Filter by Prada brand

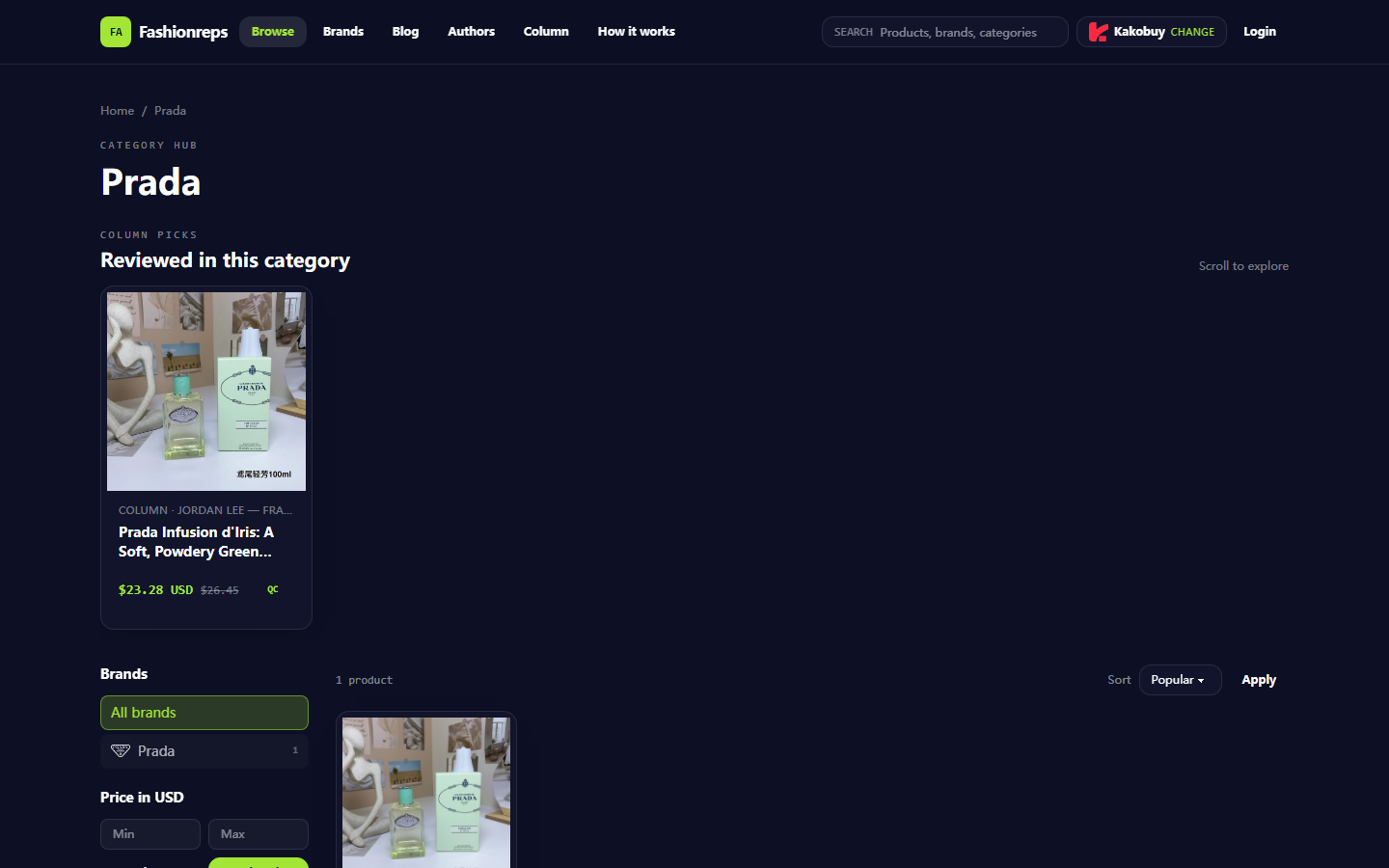tap(204, 751)
